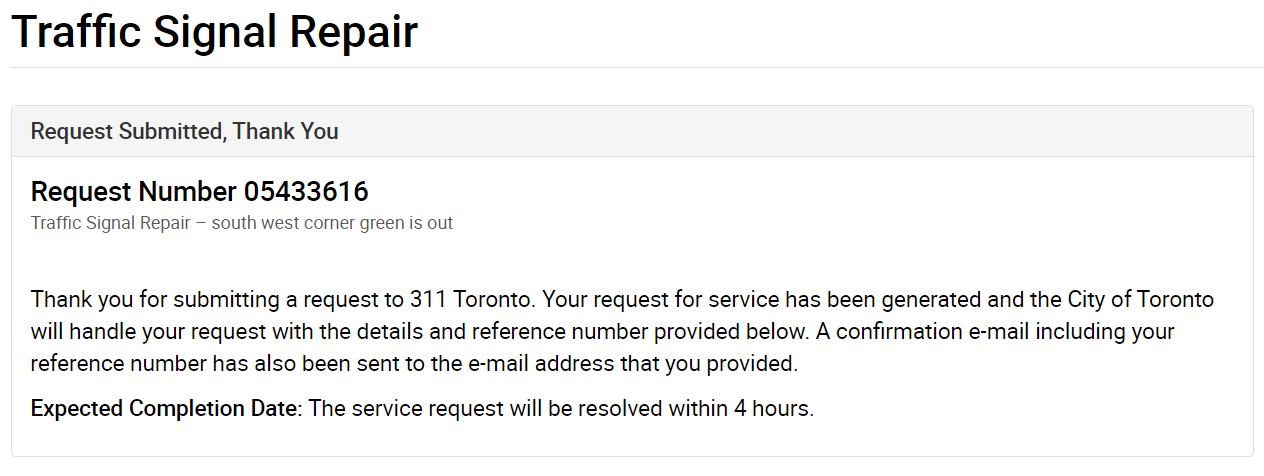Click "south west corner green is out" description
The image size is (1264, 476).
[332, 223]
